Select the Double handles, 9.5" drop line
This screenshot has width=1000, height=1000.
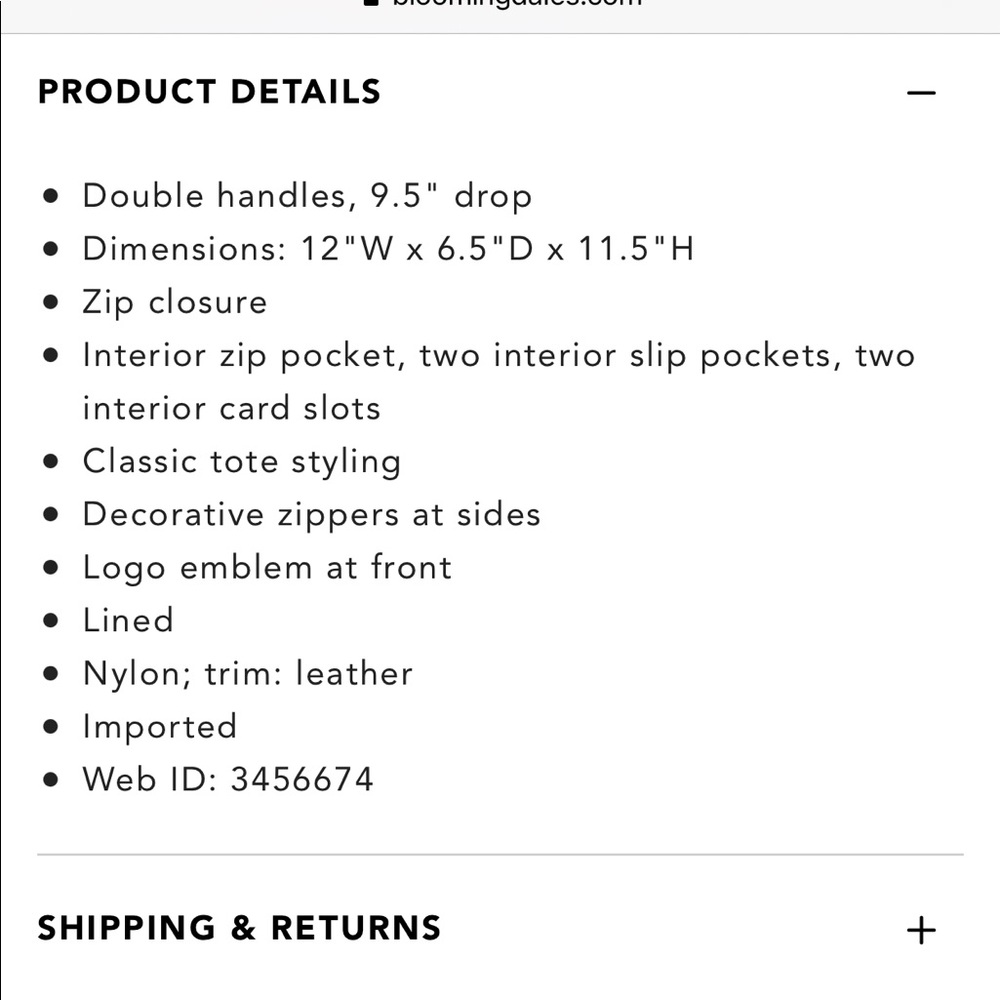308,196
